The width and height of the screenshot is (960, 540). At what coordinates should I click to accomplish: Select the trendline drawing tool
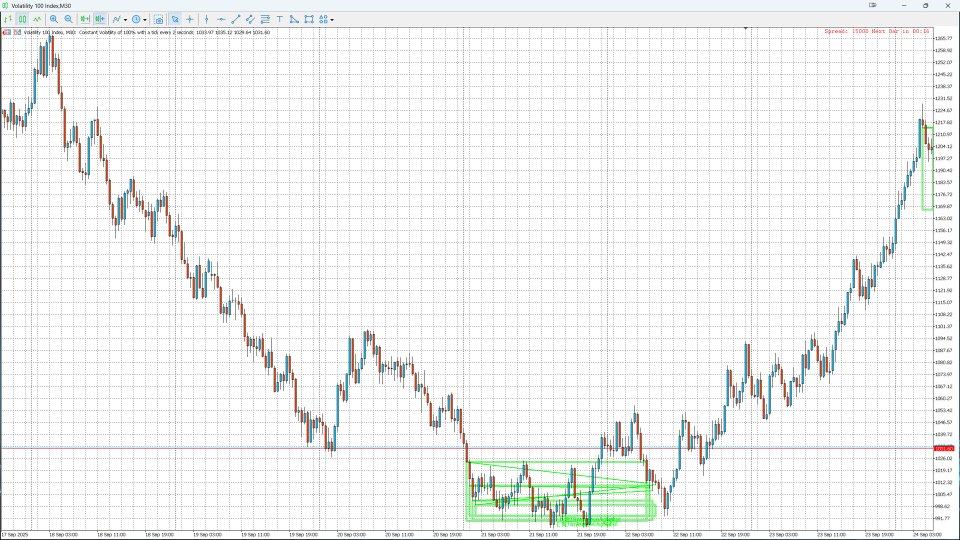click(236, 20)
